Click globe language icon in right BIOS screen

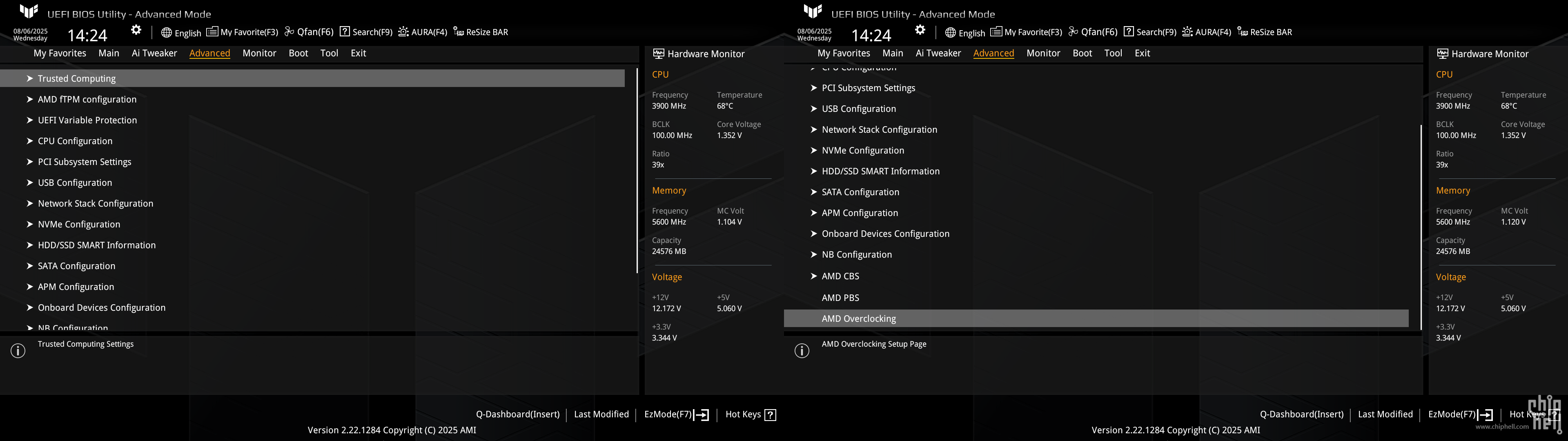950,32
